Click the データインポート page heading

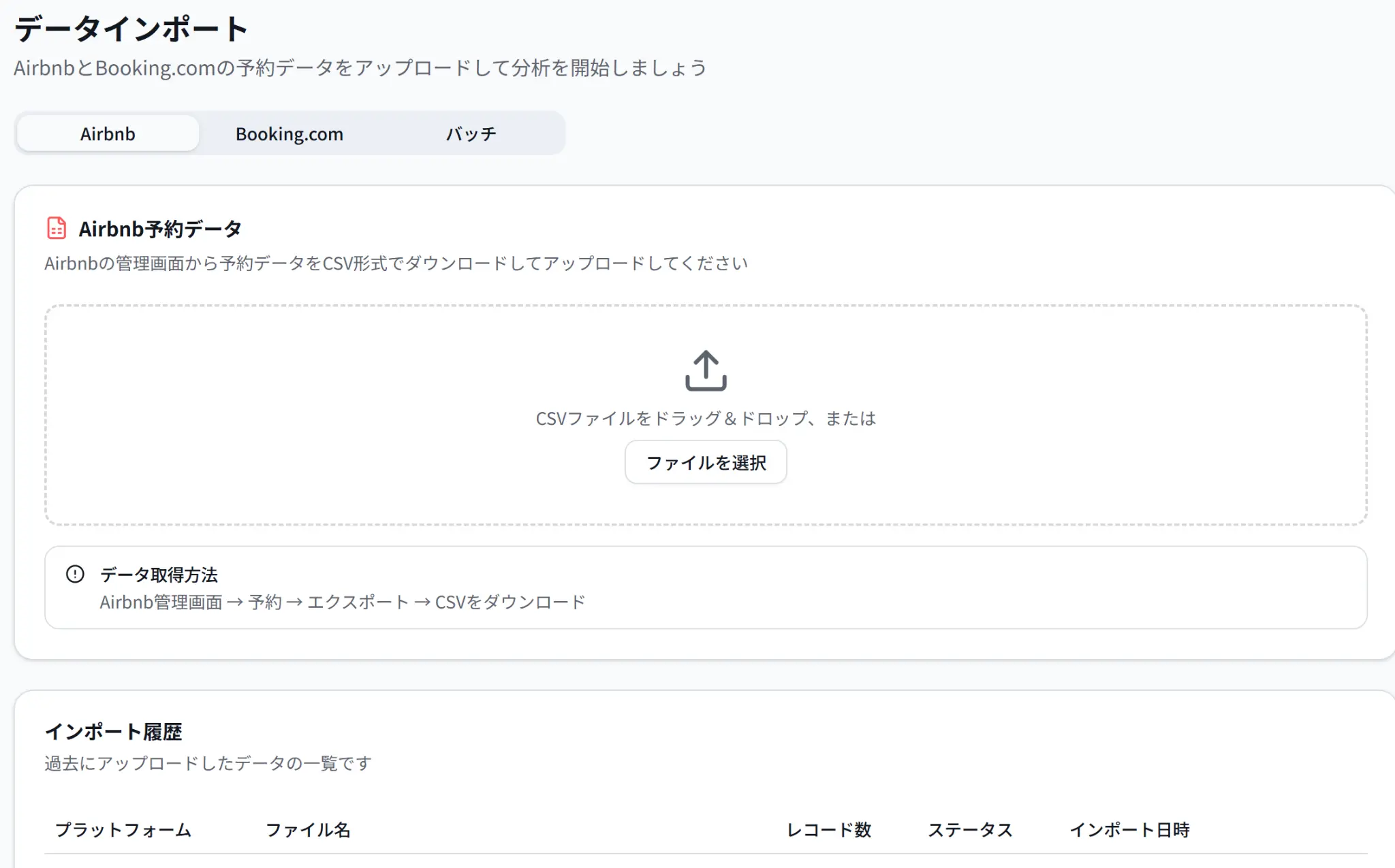(130, 28)
